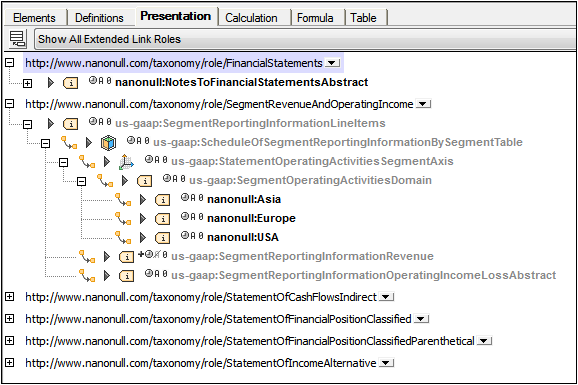
Task: Collapse the SegmentRevenueAndOperatingIncome role
Action: [10, 104]
